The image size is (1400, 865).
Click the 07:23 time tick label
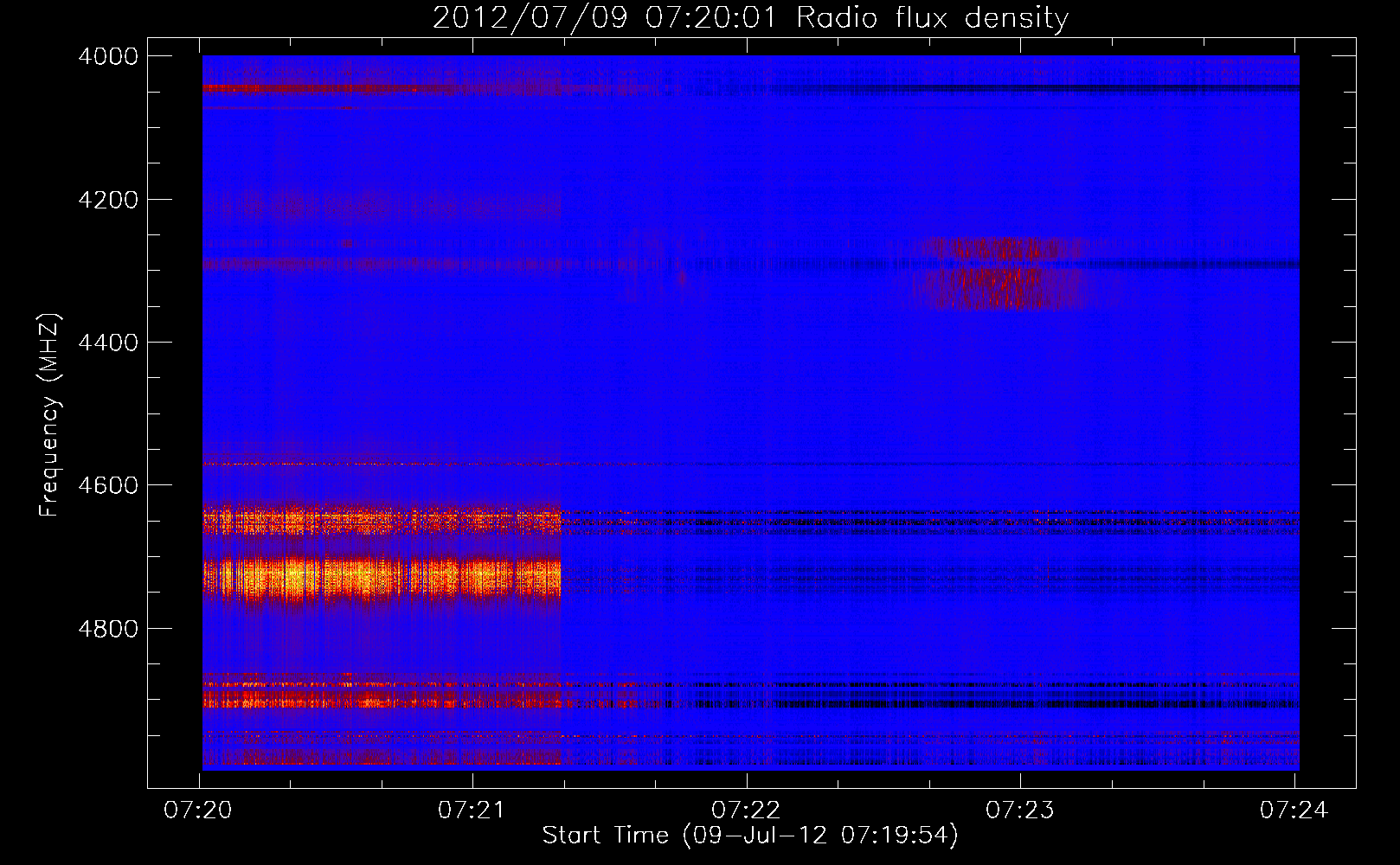(1021, 811)
